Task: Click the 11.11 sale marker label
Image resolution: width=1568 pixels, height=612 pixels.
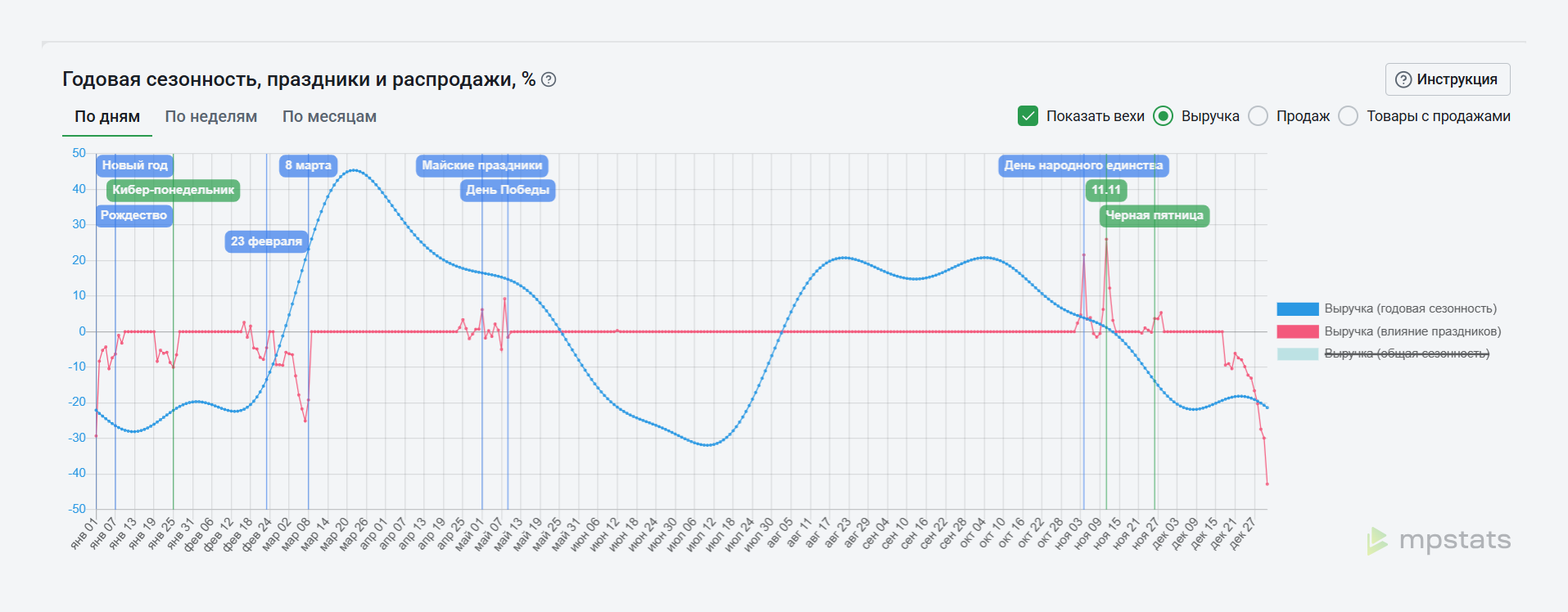Action: (x=1106, y=190)
